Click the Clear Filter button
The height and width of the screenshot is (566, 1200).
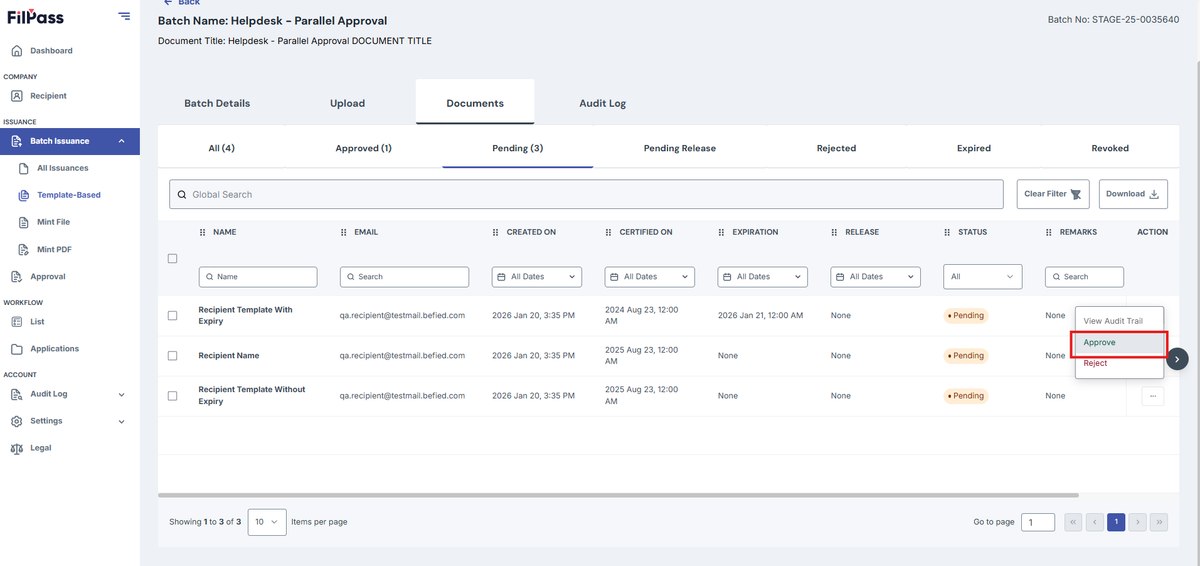pyautogui.click(x=1053, y=194)
